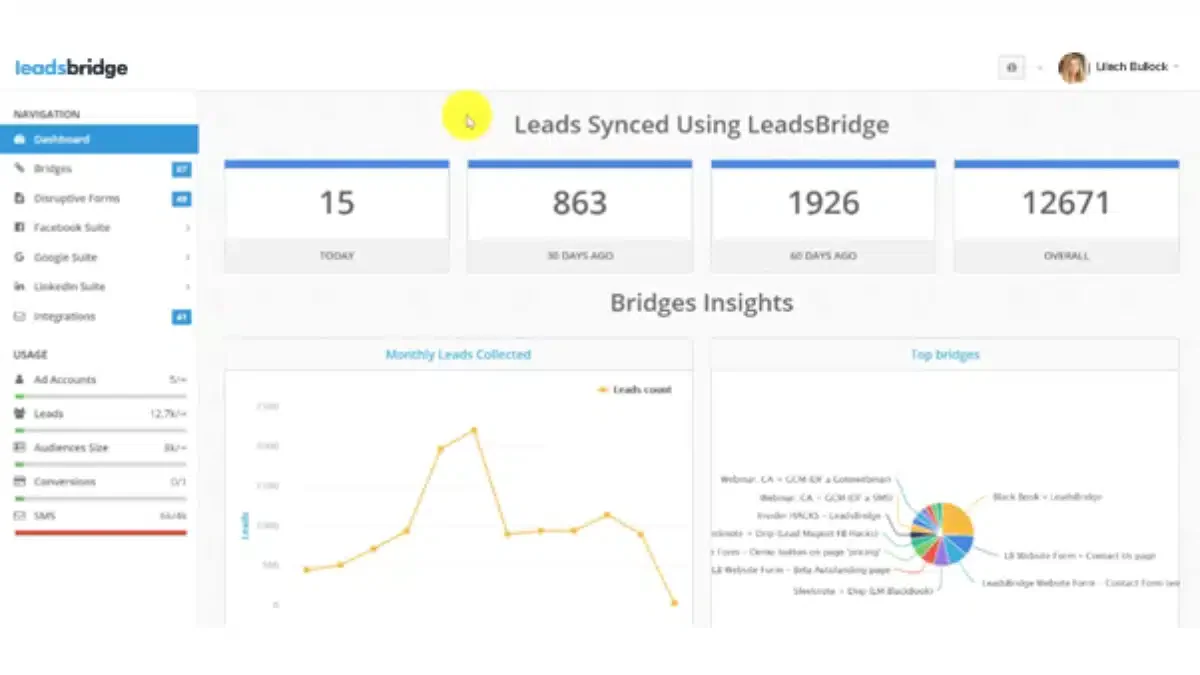Click the Monthly Leads Collected heading
1200x675 pixels.
(458, 354)
